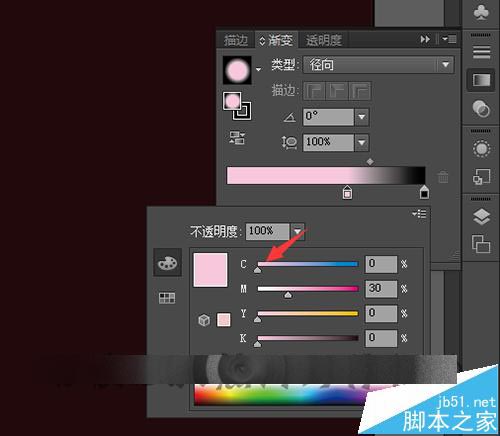Open the color popup panel menu icon
500x436 pixels.
[419, 213]
